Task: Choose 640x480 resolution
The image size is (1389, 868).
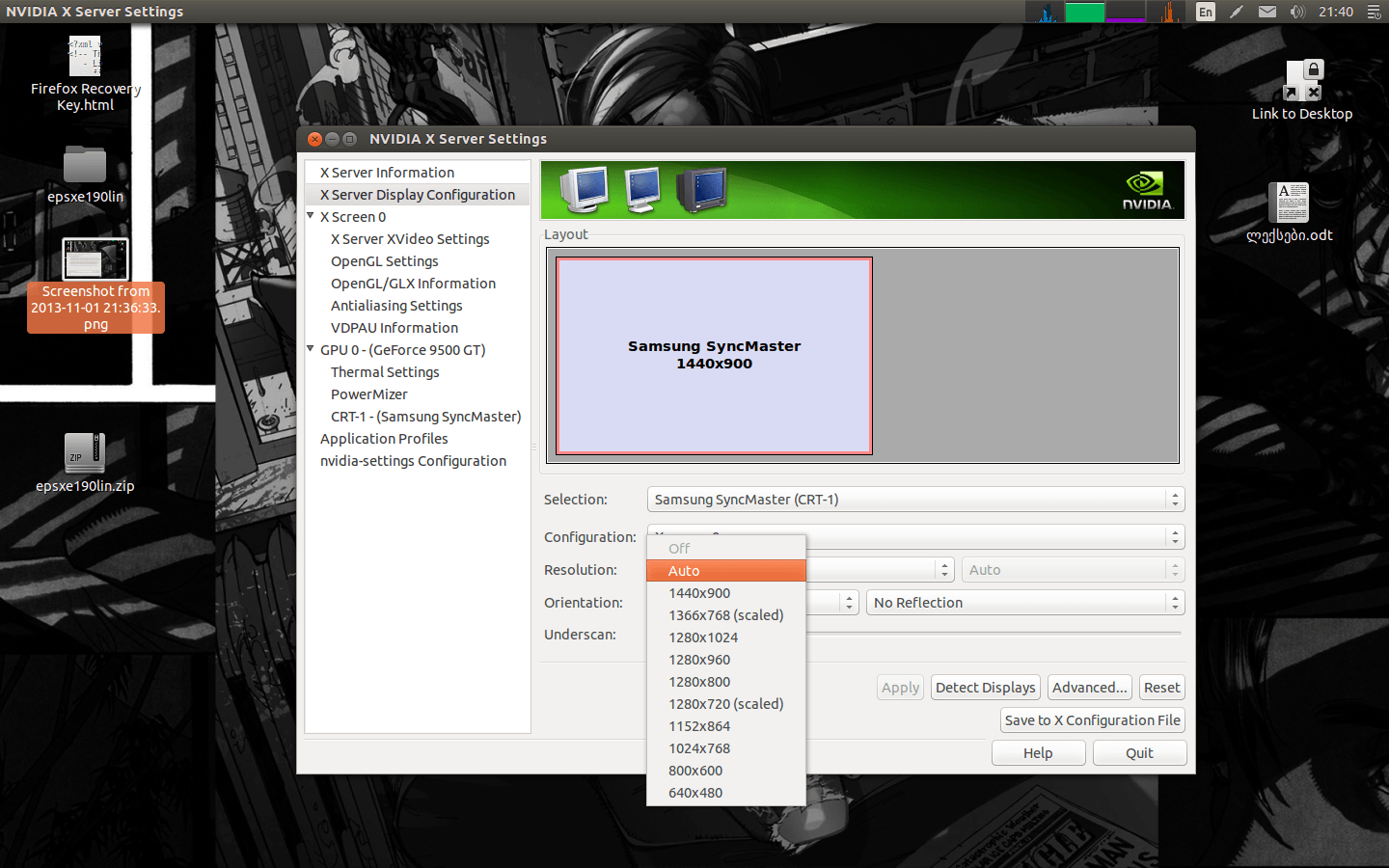Action: click(x=726, y=793)
